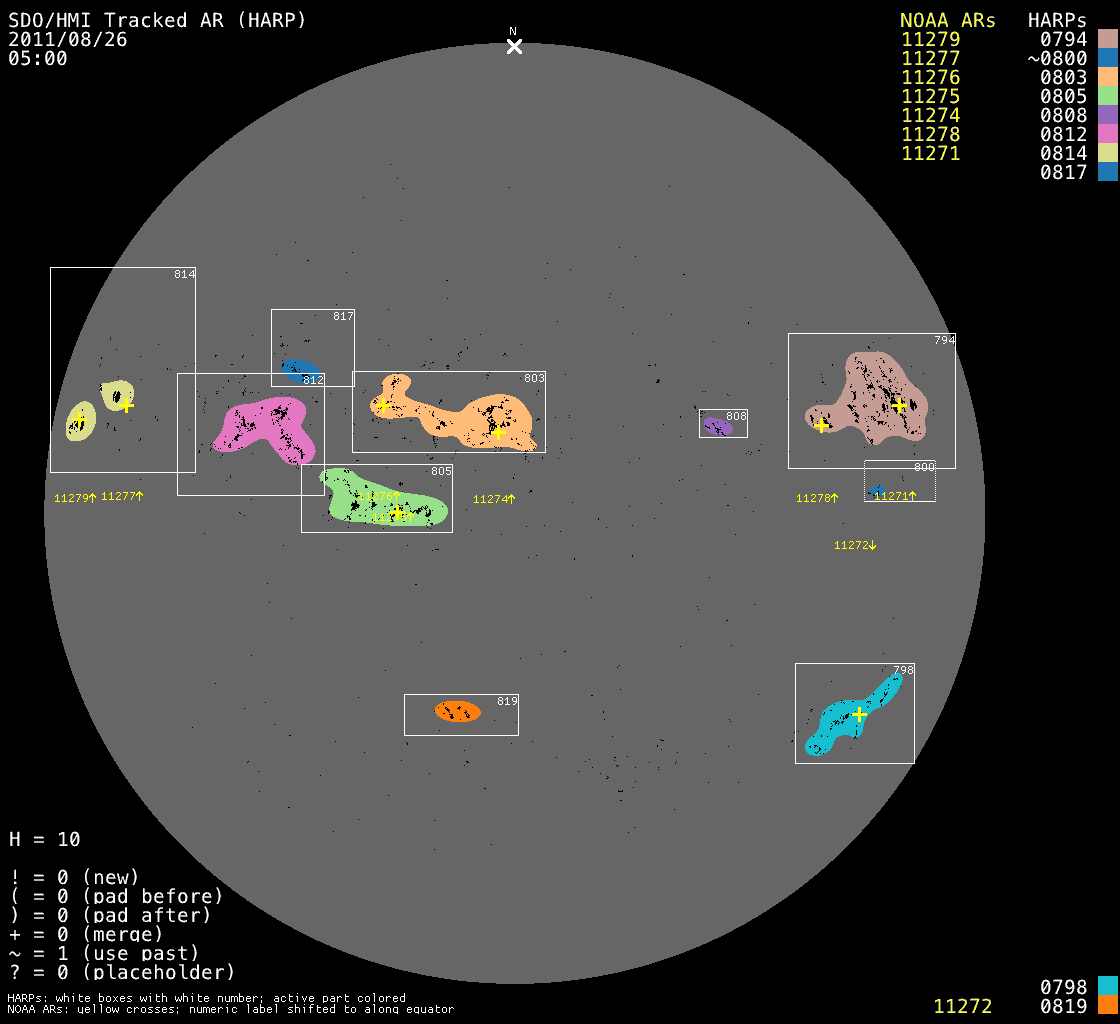Select the pink legend swatch for 0812
Viewport: 1120px width, 1024px height.
click(x=1106, y=134)
